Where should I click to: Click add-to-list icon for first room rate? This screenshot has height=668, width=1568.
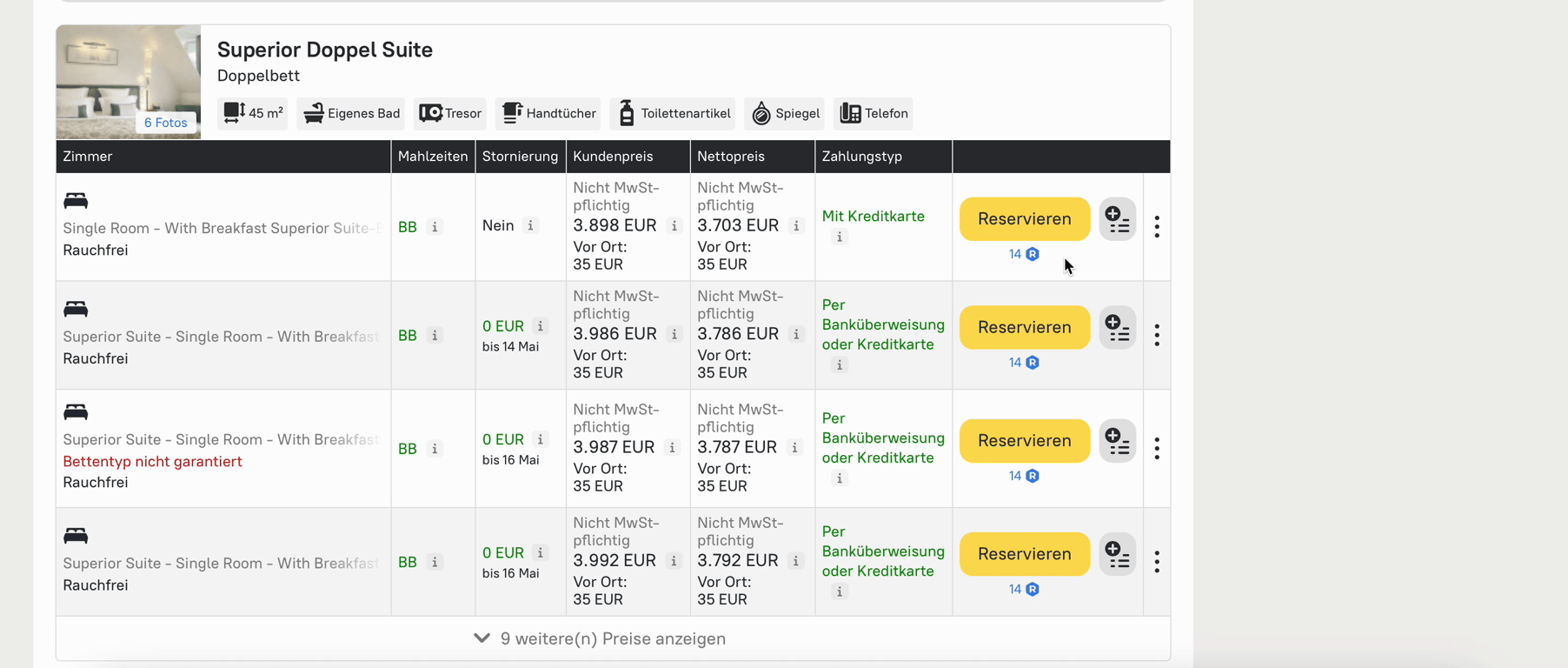tap(1117, 219)
